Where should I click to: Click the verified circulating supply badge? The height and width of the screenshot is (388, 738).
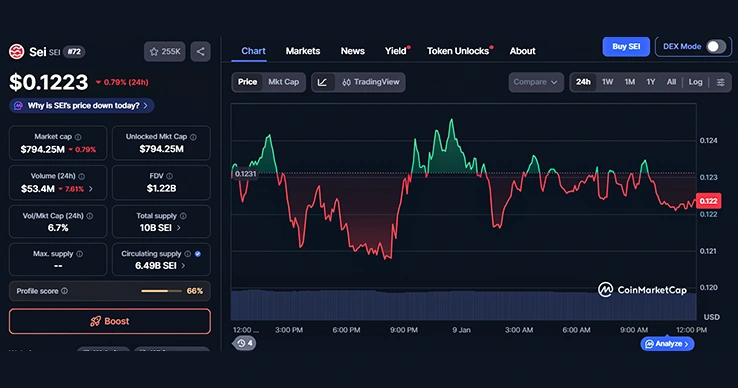point(198,254)
